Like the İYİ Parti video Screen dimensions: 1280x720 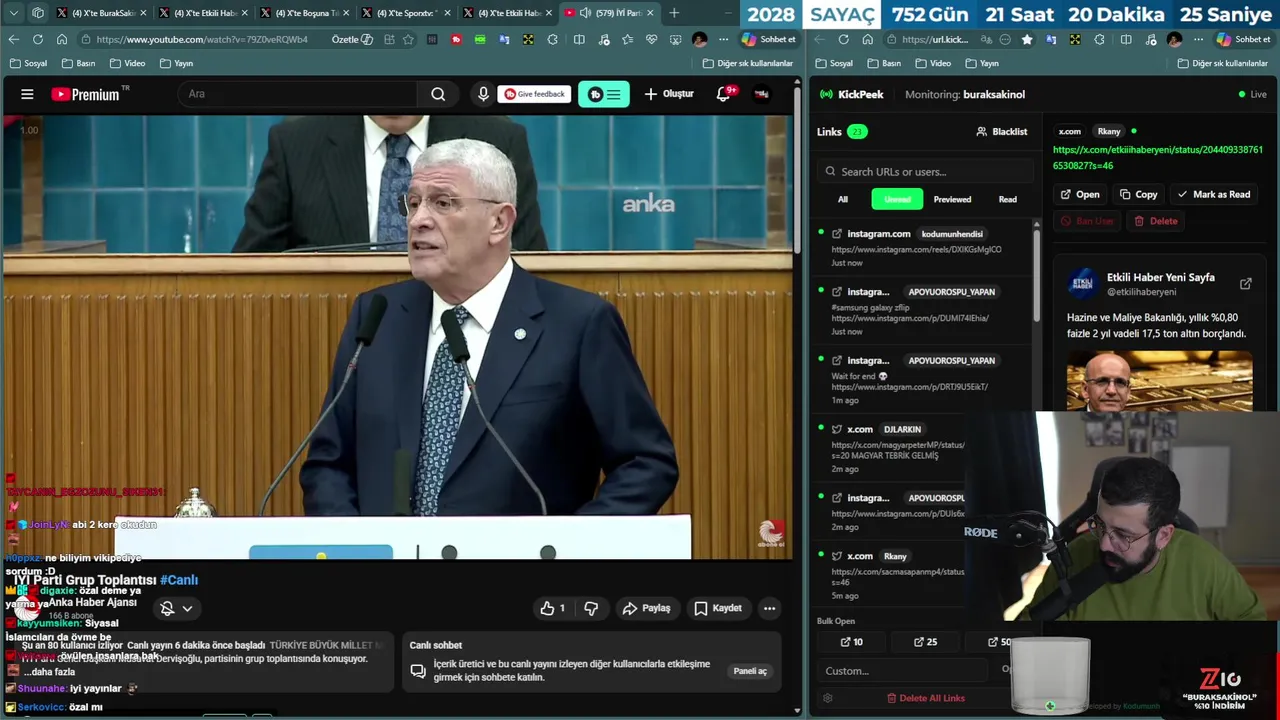tap(552, 608)
